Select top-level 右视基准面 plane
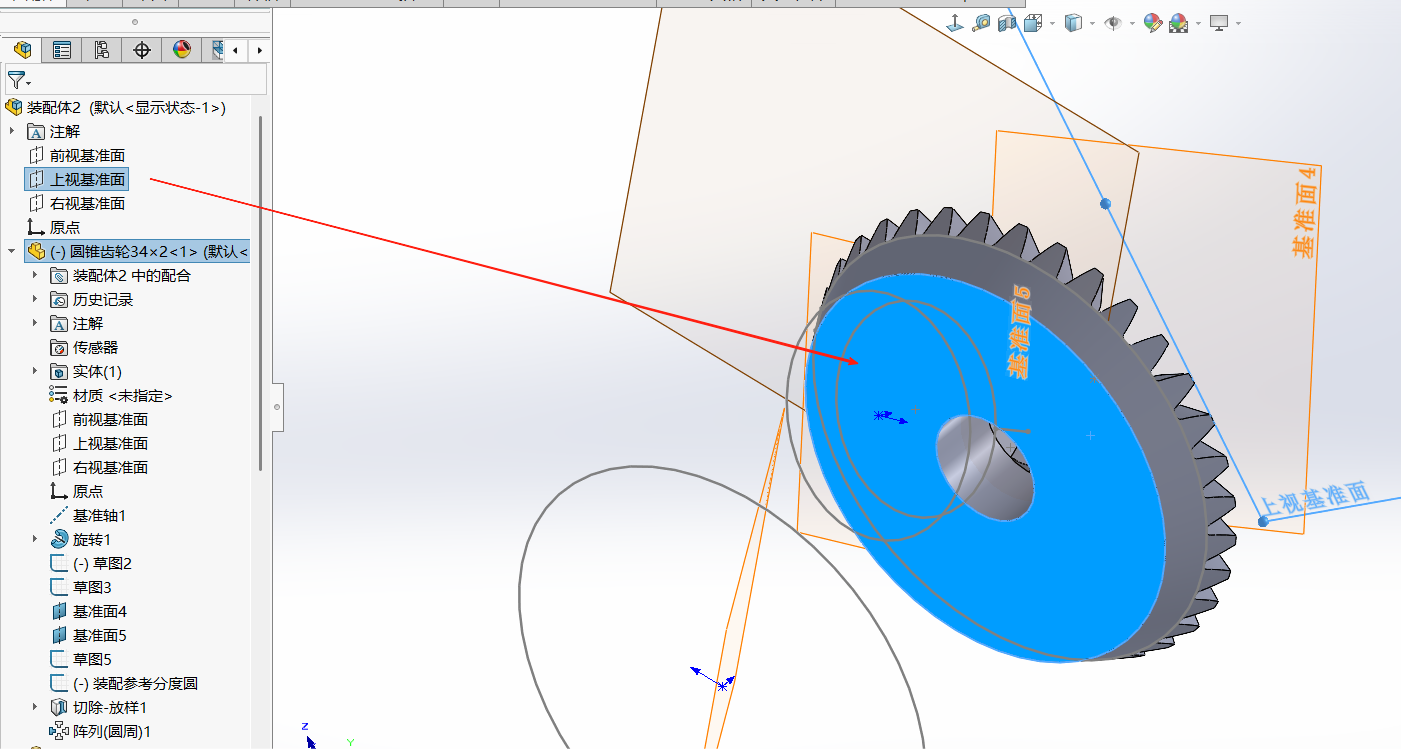This screenshot has width=1401, height=749. tap(77, 203)
